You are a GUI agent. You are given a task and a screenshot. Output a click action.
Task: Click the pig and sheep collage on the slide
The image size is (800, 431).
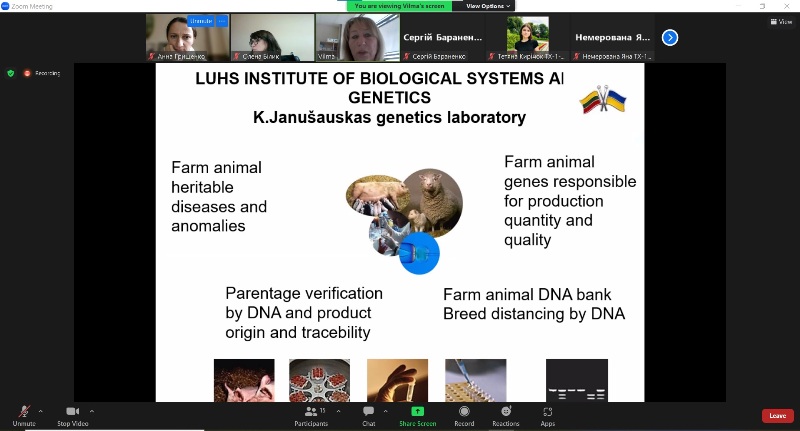click(404, 220)
